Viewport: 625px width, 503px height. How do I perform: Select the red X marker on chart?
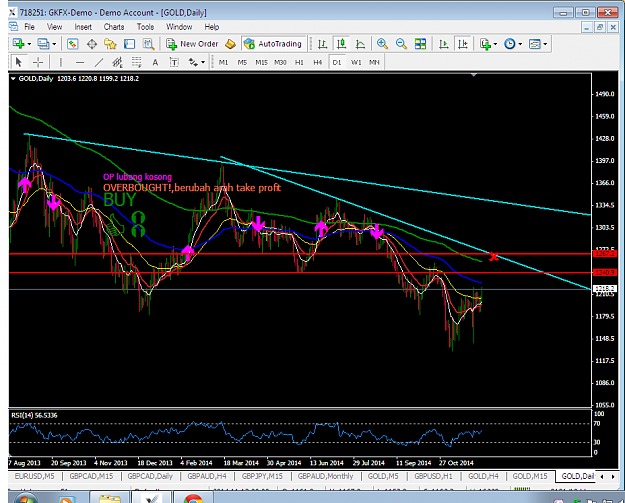tap(493, 256)
